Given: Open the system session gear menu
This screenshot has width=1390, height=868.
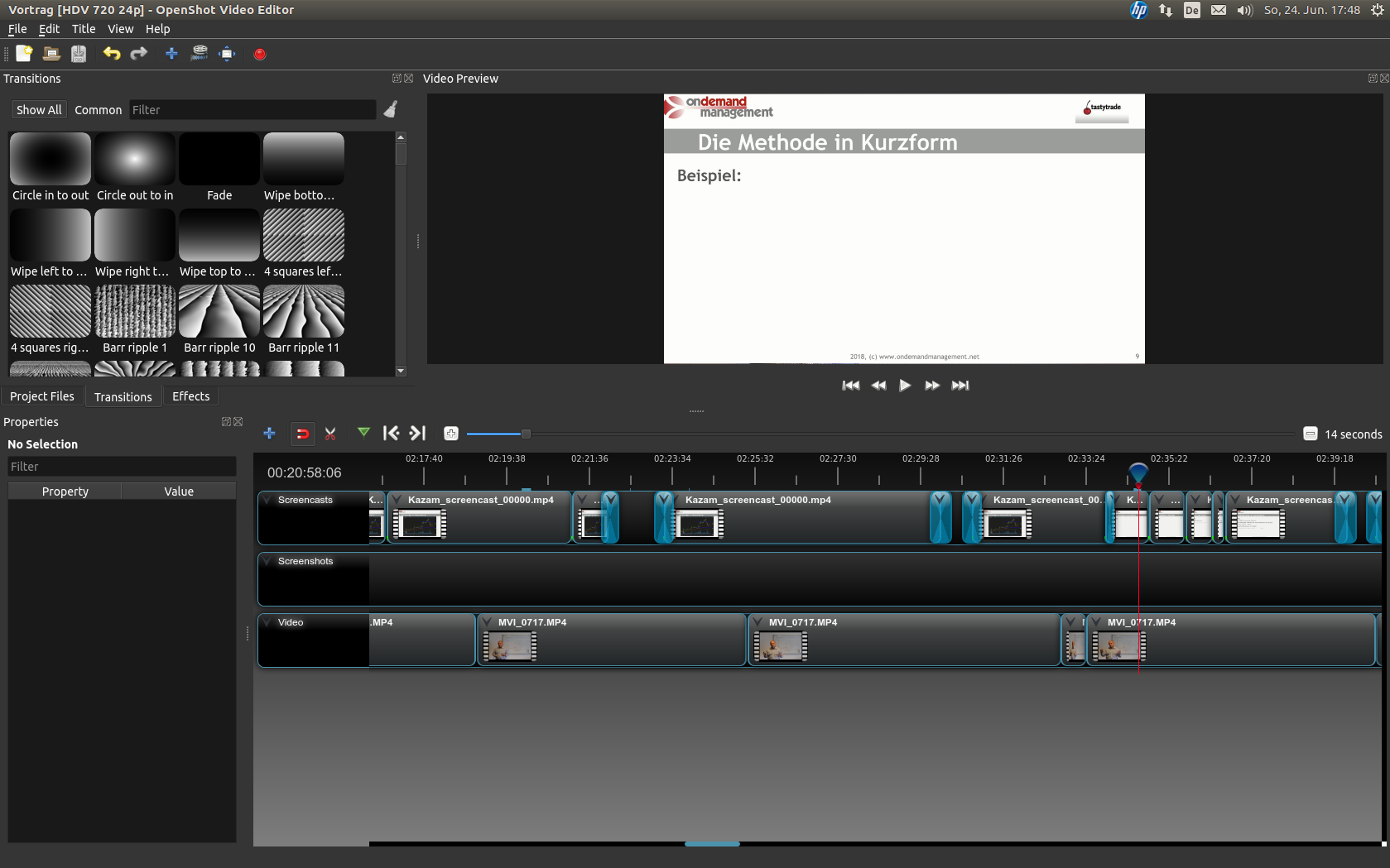Looking at the screenshot, I should (x=1377, y=10).
